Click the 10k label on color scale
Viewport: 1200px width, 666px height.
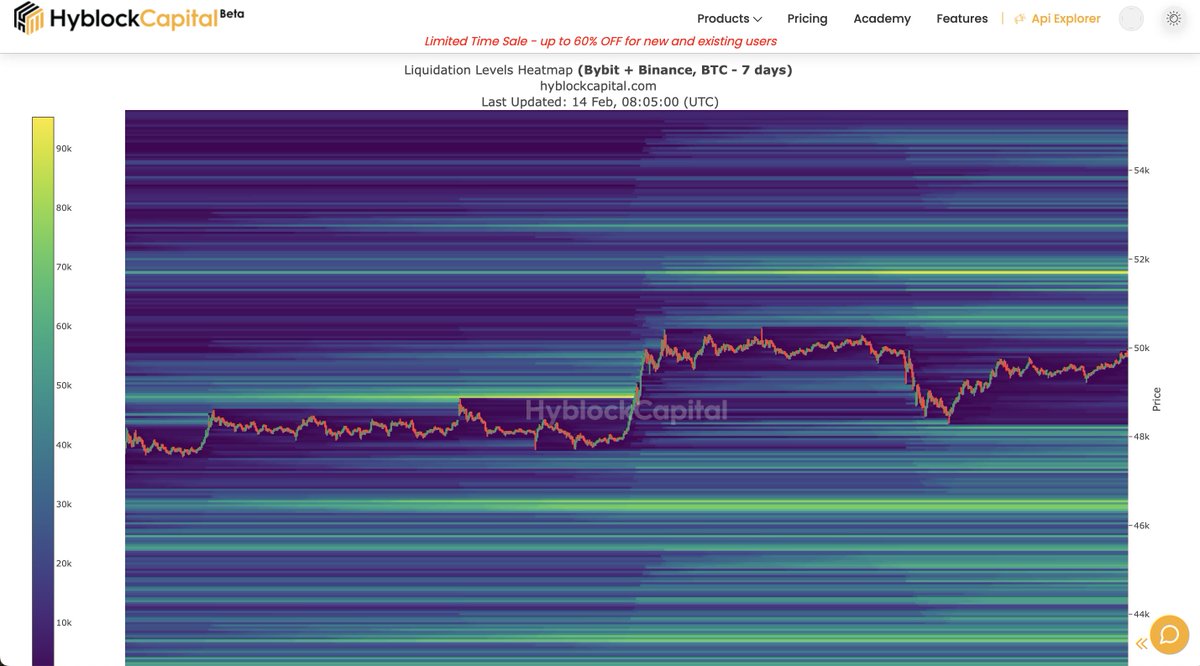(x=63, y=623)
